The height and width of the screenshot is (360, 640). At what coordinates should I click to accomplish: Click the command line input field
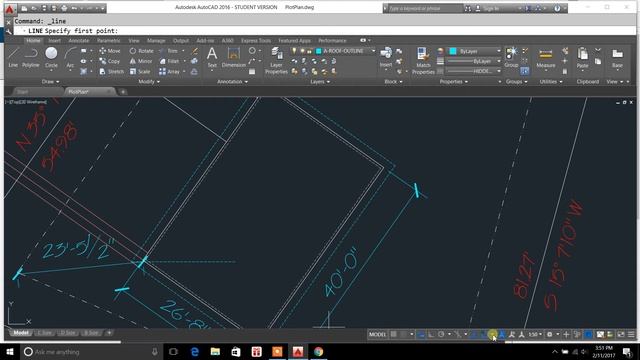tap(324, 31)
